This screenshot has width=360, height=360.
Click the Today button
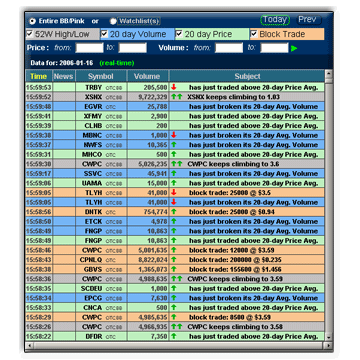tap(275, 20)
